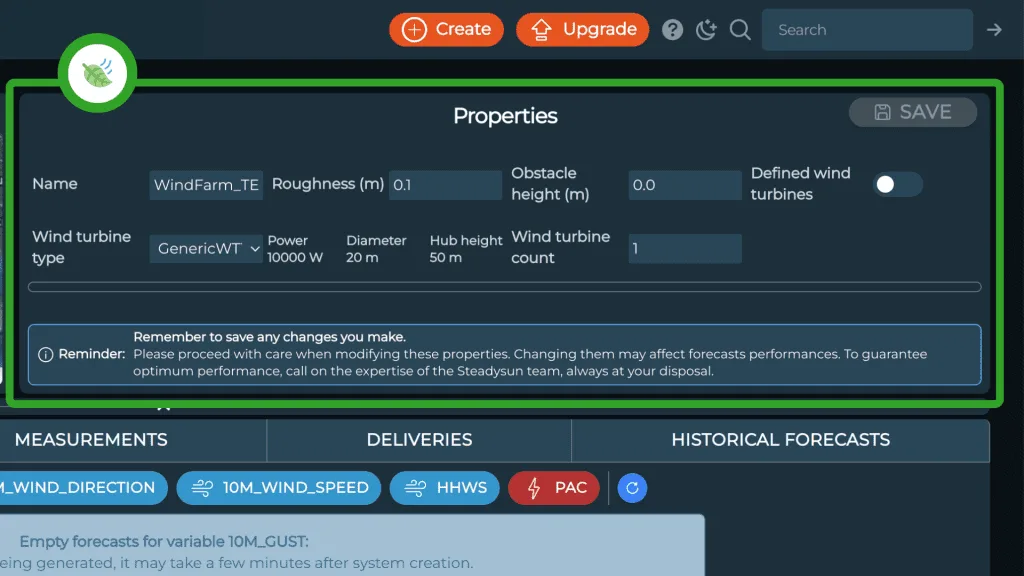Click the Upgrade button

click(x=582, y=29)
